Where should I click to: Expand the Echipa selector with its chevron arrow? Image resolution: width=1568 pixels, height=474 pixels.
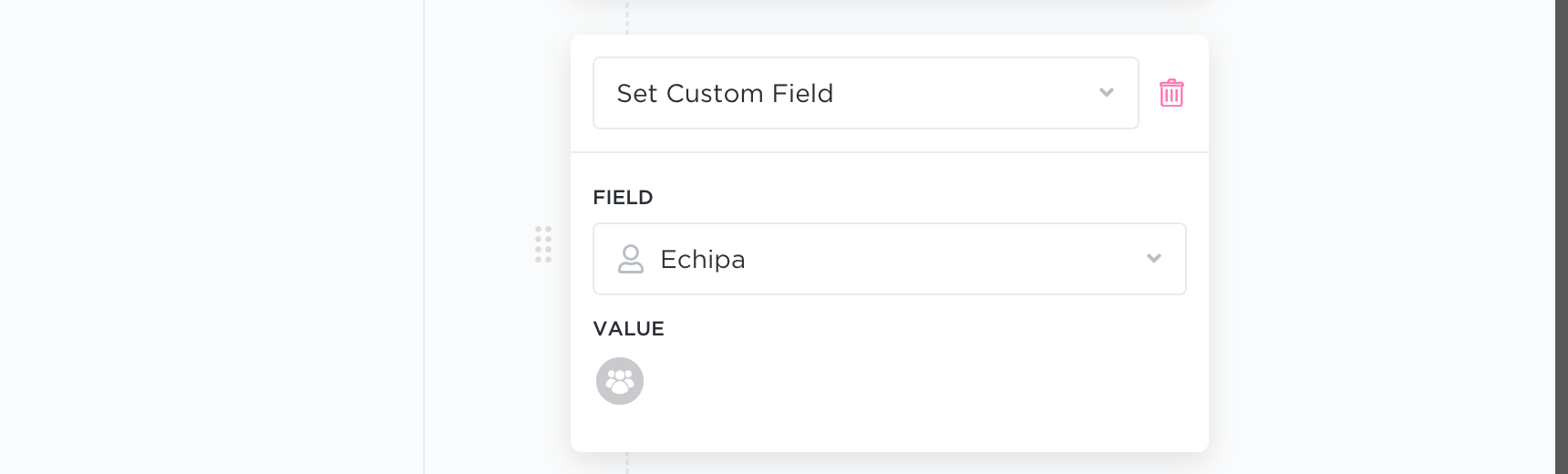pyautogui.click(x=1154, y=259)
